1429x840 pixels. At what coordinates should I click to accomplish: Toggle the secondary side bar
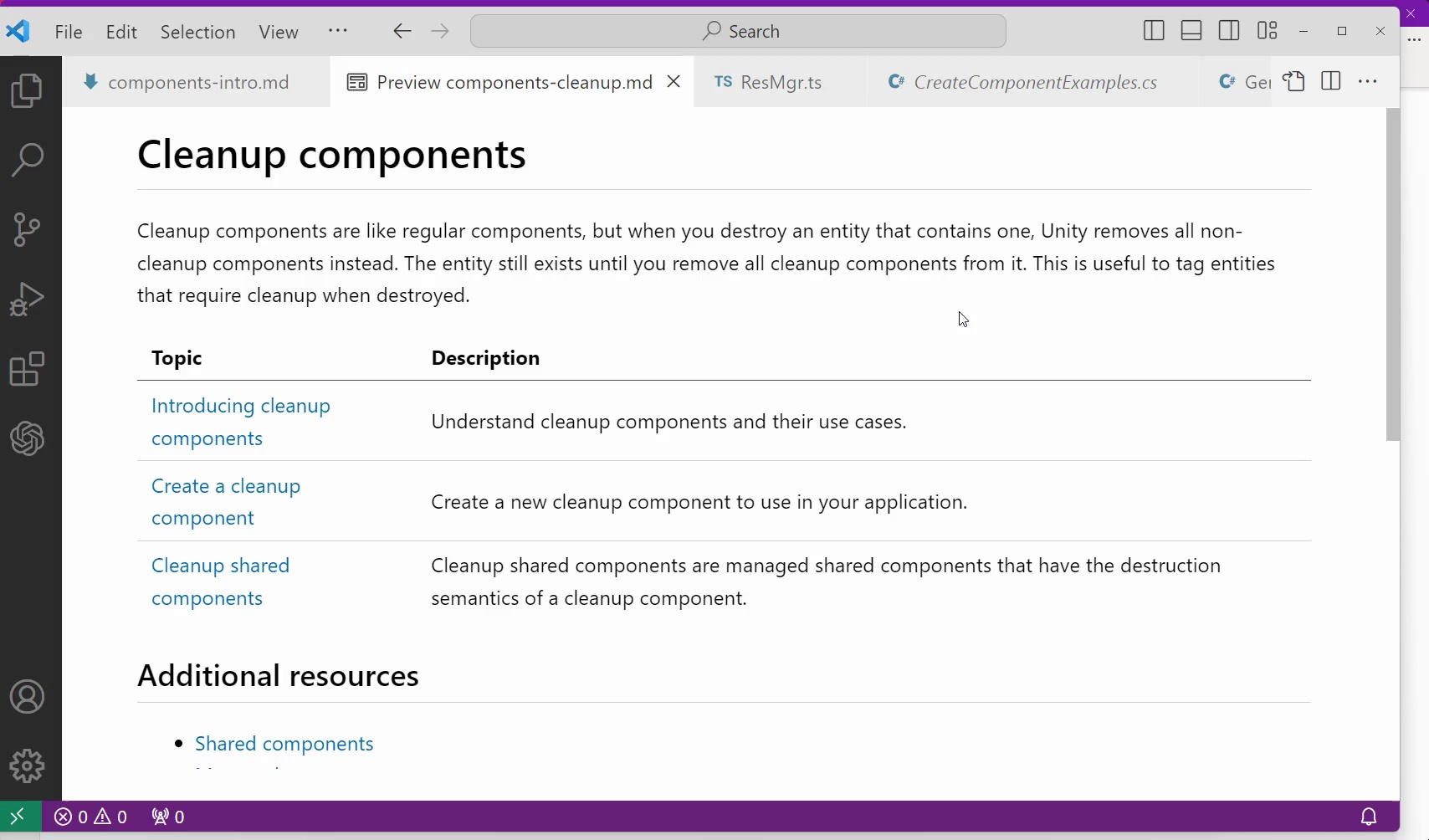click(1229, 31)
